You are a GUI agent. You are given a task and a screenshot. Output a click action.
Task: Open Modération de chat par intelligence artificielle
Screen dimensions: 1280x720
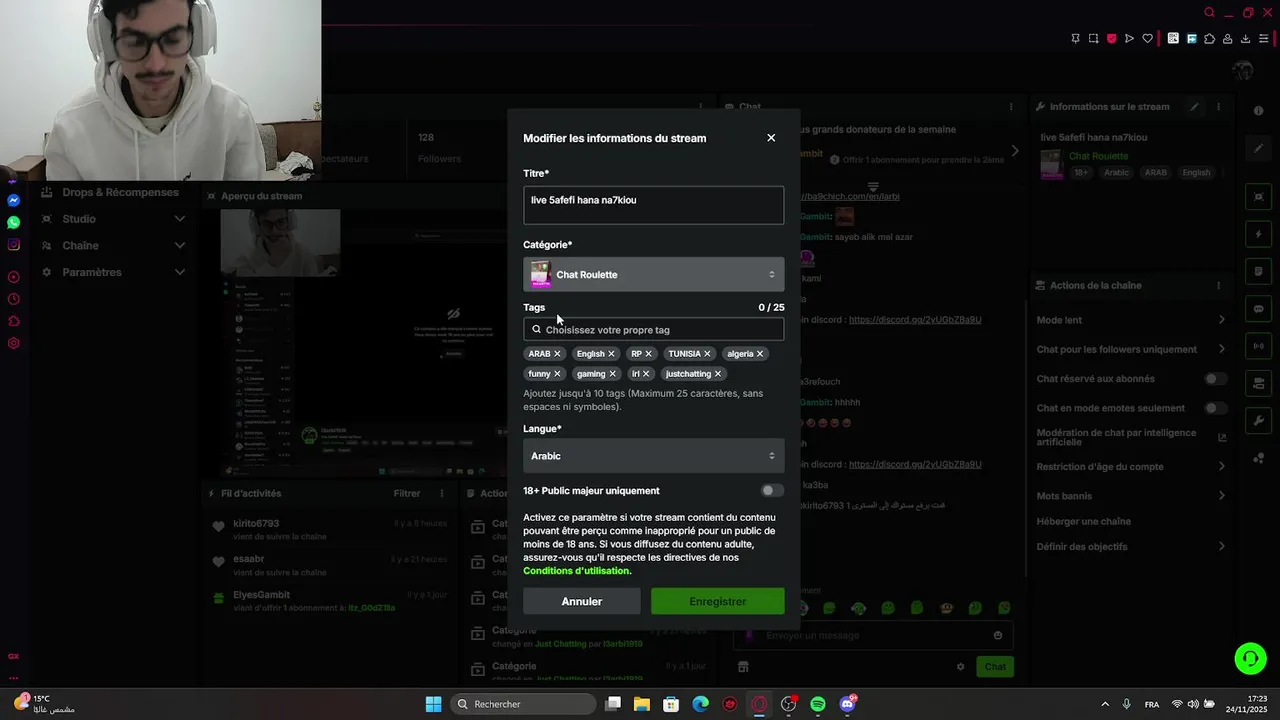(1131, 437)
